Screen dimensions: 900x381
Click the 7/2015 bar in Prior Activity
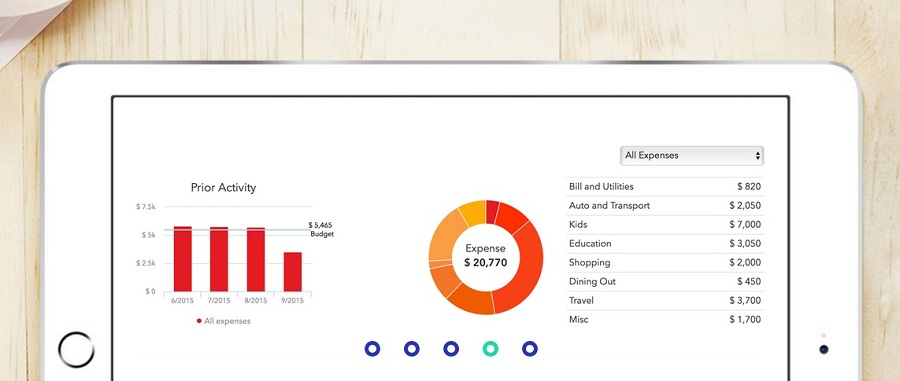click(x=219, y=259)
